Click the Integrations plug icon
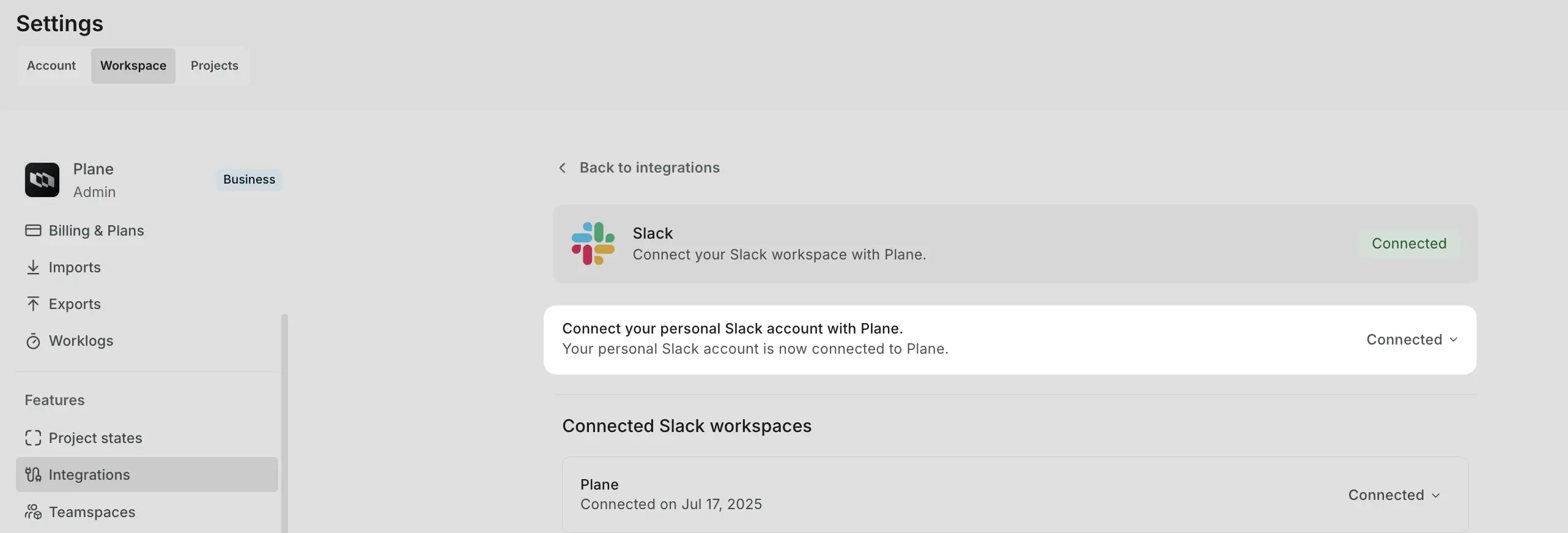 pyautogui.click(x=34, y=475)
